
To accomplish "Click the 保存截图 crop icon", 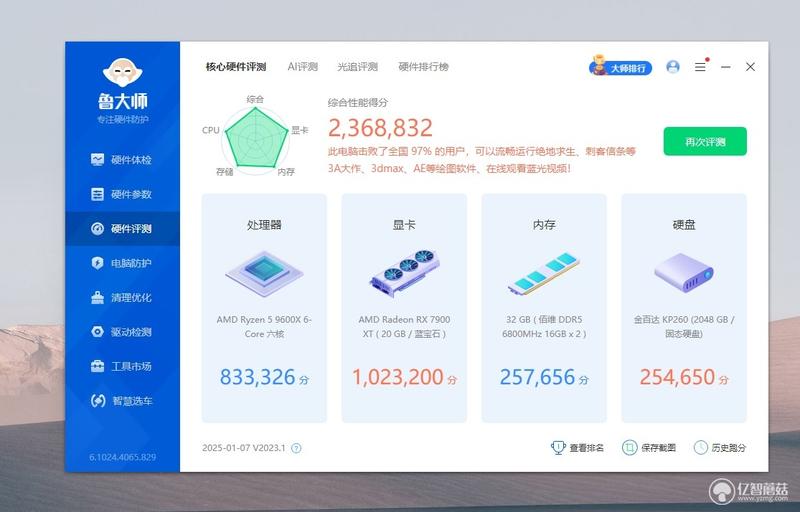I will click(x=630, y=448).
